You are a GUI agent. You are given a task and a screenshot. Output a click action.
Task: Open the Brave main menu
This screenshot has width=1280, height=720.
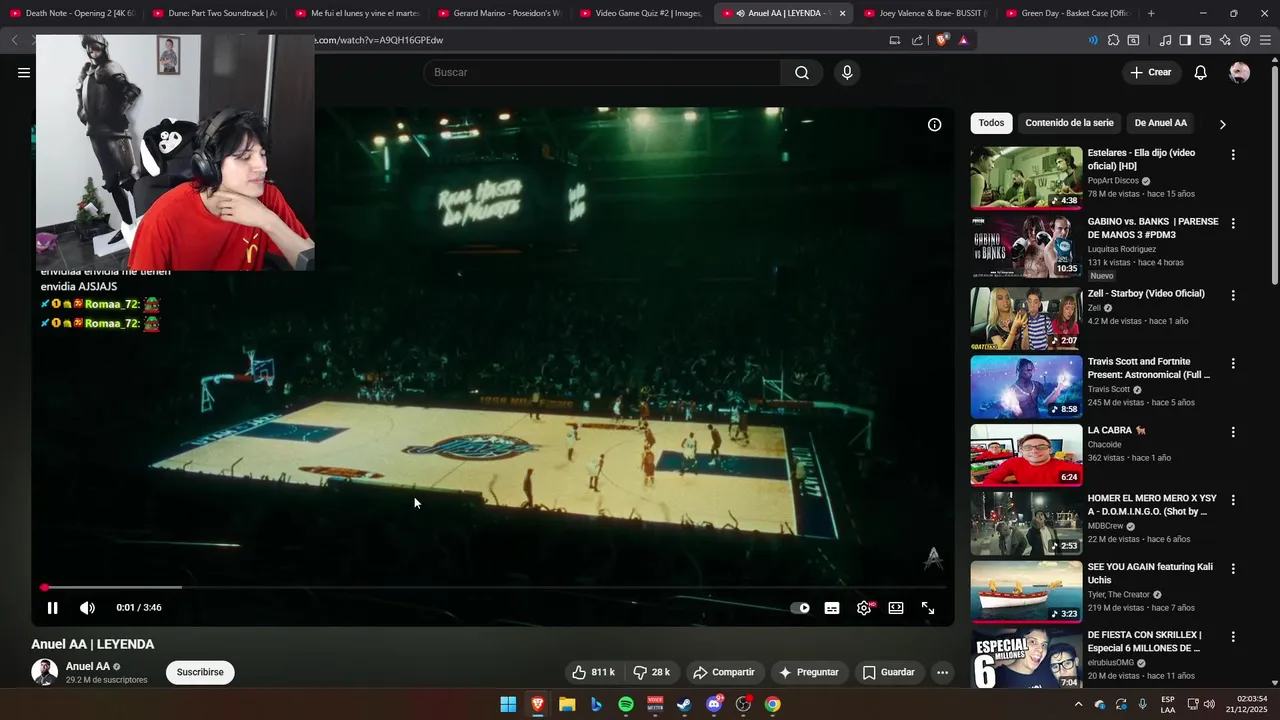1265,40
